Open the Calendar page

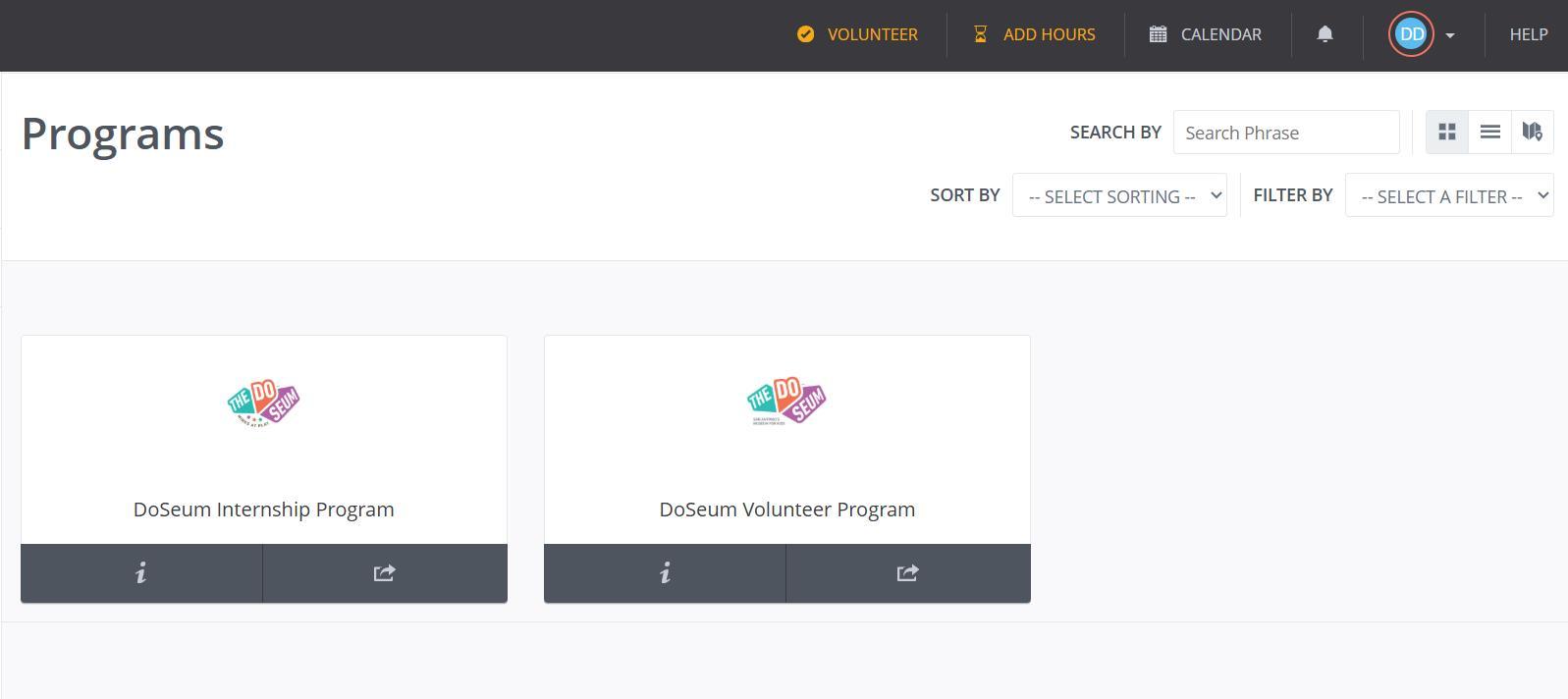[1206, 34]
